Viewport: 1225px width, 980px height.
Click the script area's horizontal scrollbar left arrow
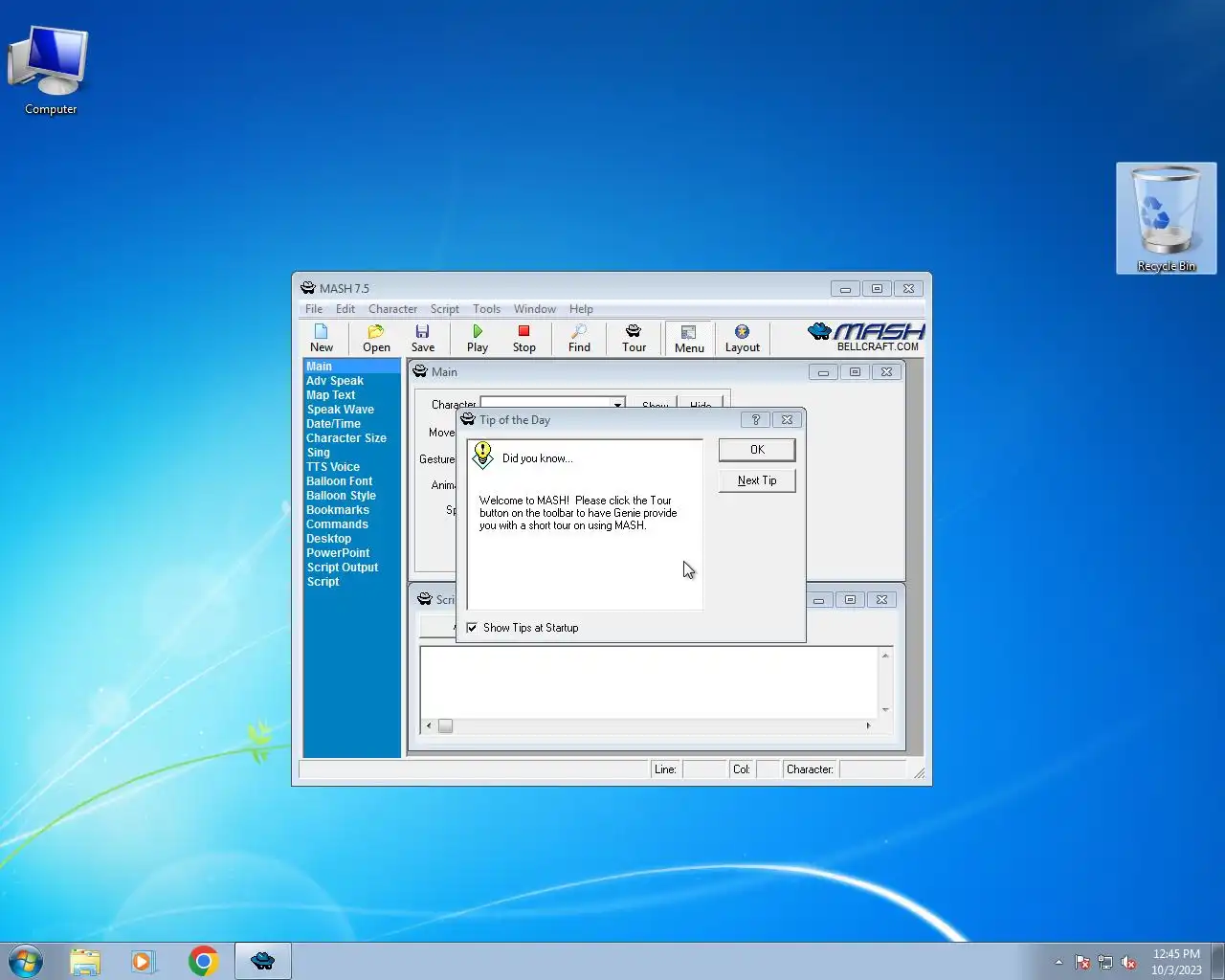click(429, 725)
